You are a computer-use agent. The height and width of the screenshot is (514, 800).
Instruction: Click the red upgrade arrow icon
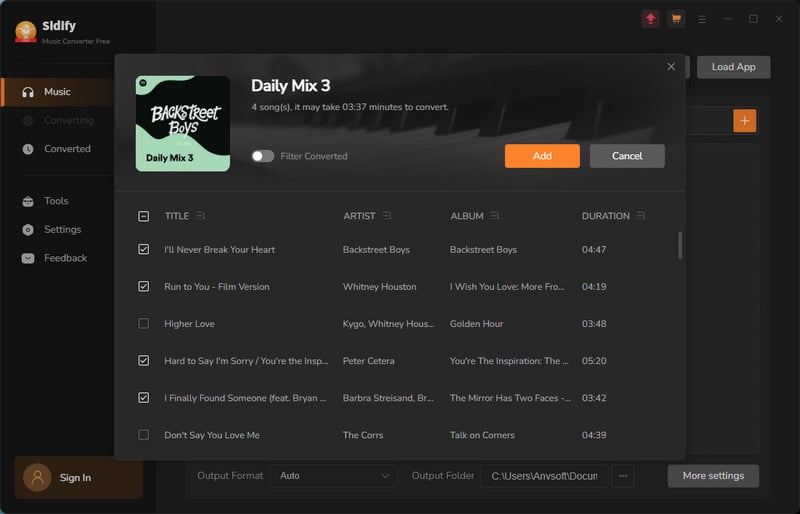(x=650, y=19)
